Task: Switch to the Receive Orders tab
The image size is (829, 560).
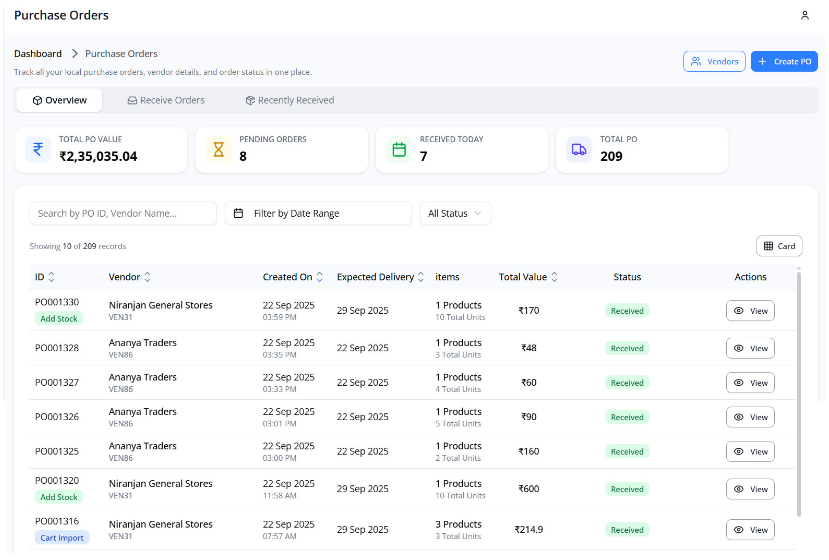Action: pos(166,100)
